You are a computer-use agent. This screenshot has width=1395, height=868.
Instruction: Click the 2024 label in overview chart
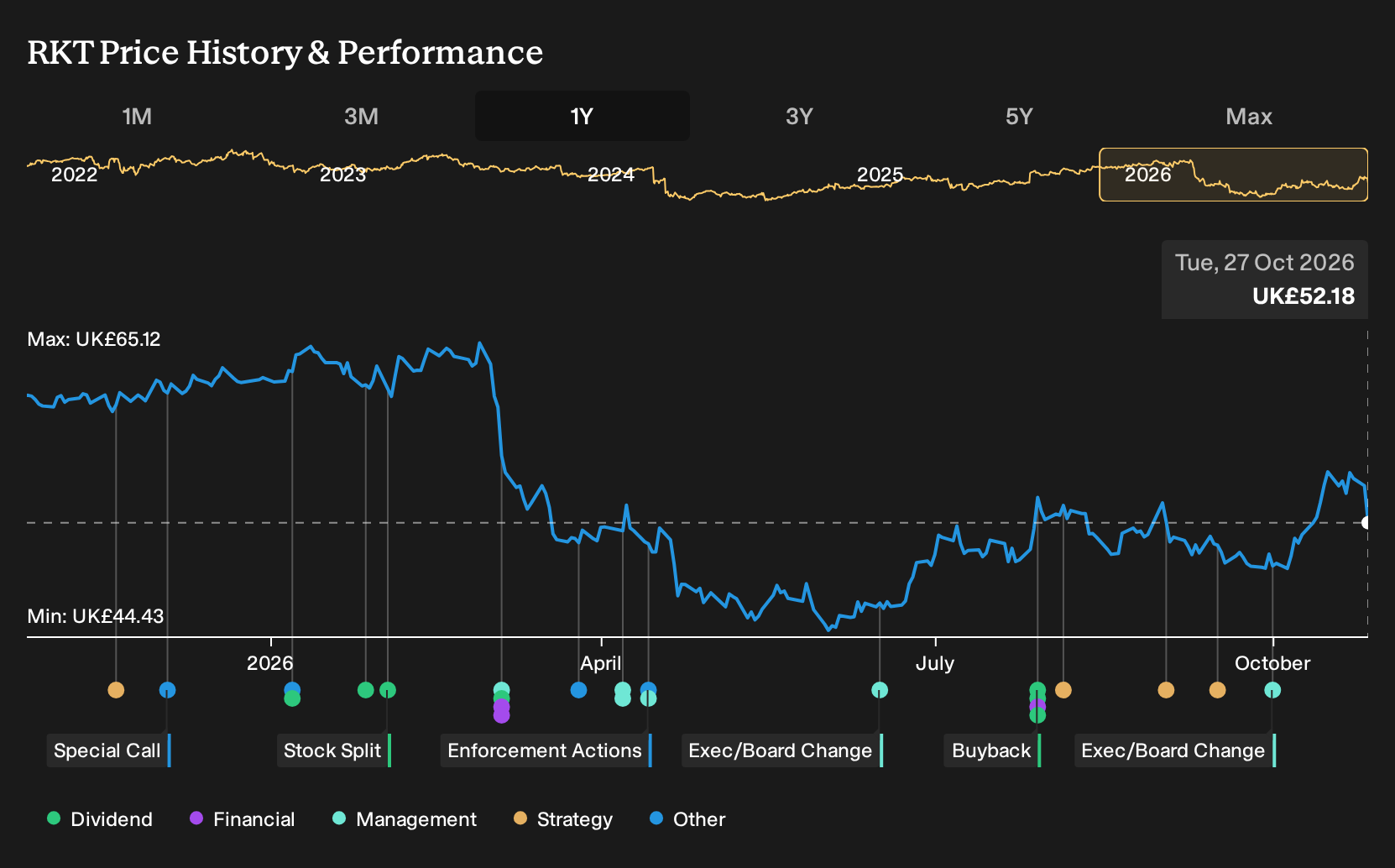pyautogui.click(x=611, y=175)
